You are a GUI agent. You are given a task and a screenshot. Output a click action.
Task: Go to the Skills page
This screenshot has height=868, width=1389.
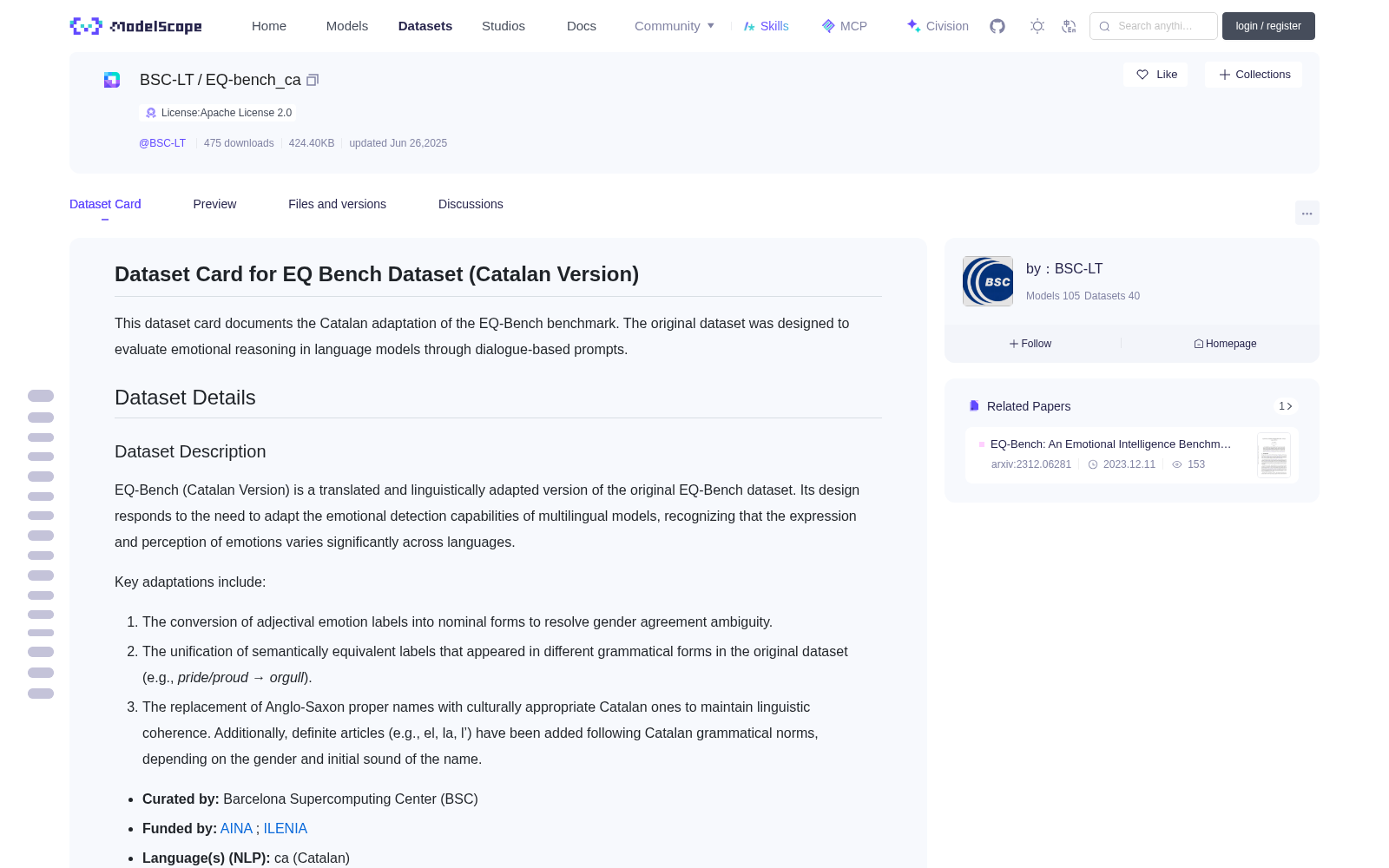tap(766, 26)
